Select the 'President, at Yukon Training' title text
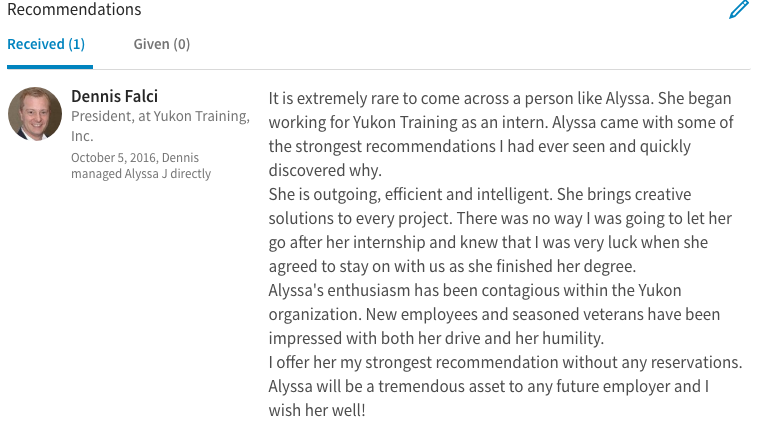Viewport: 760px width, 439px height. 160,116
